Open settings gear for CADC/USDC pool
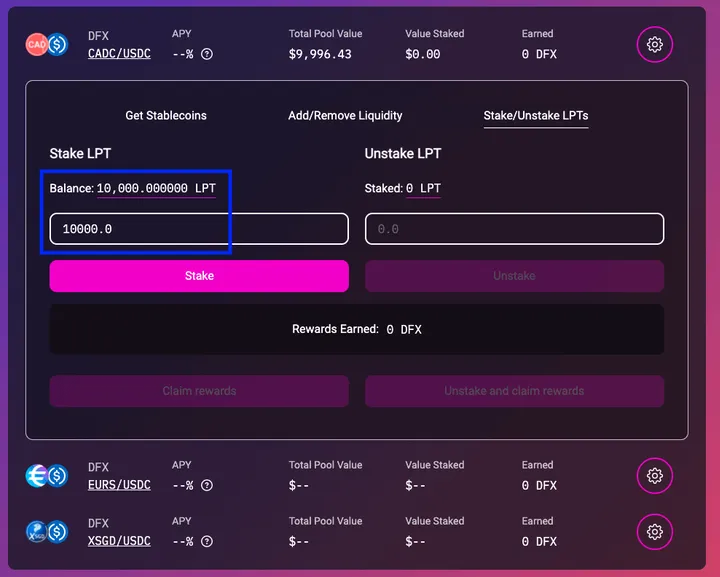Viewport: 720px width, 577px height. (x=655, y=45)
